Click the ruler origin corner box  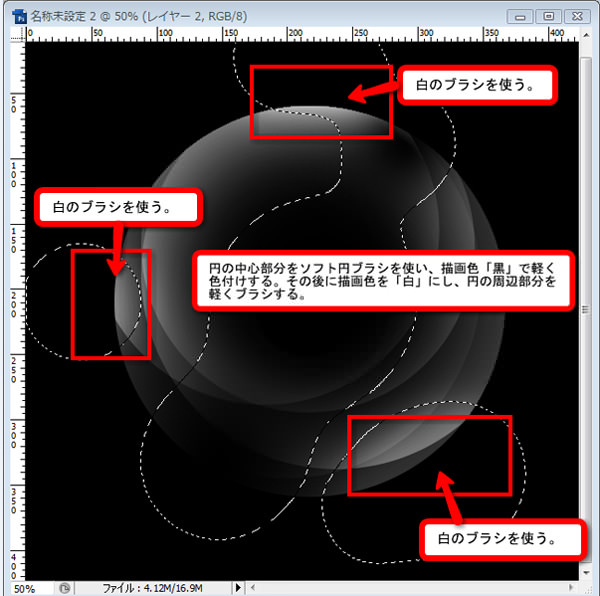coord(16,34)
